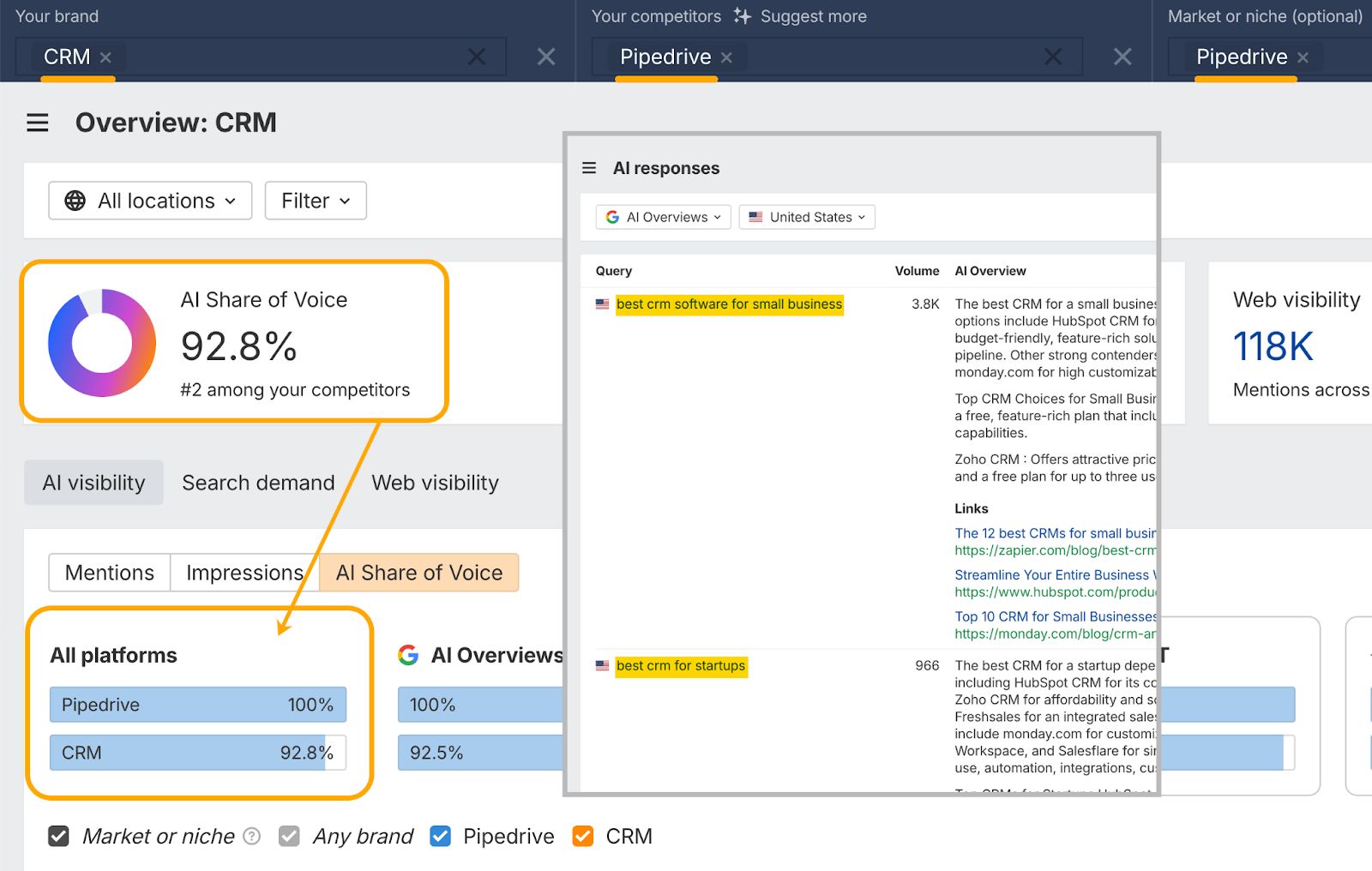The height and width of the screenshot is (871, 1372).
Task: Click the globe icon in All locations
Action: (75, 201)
